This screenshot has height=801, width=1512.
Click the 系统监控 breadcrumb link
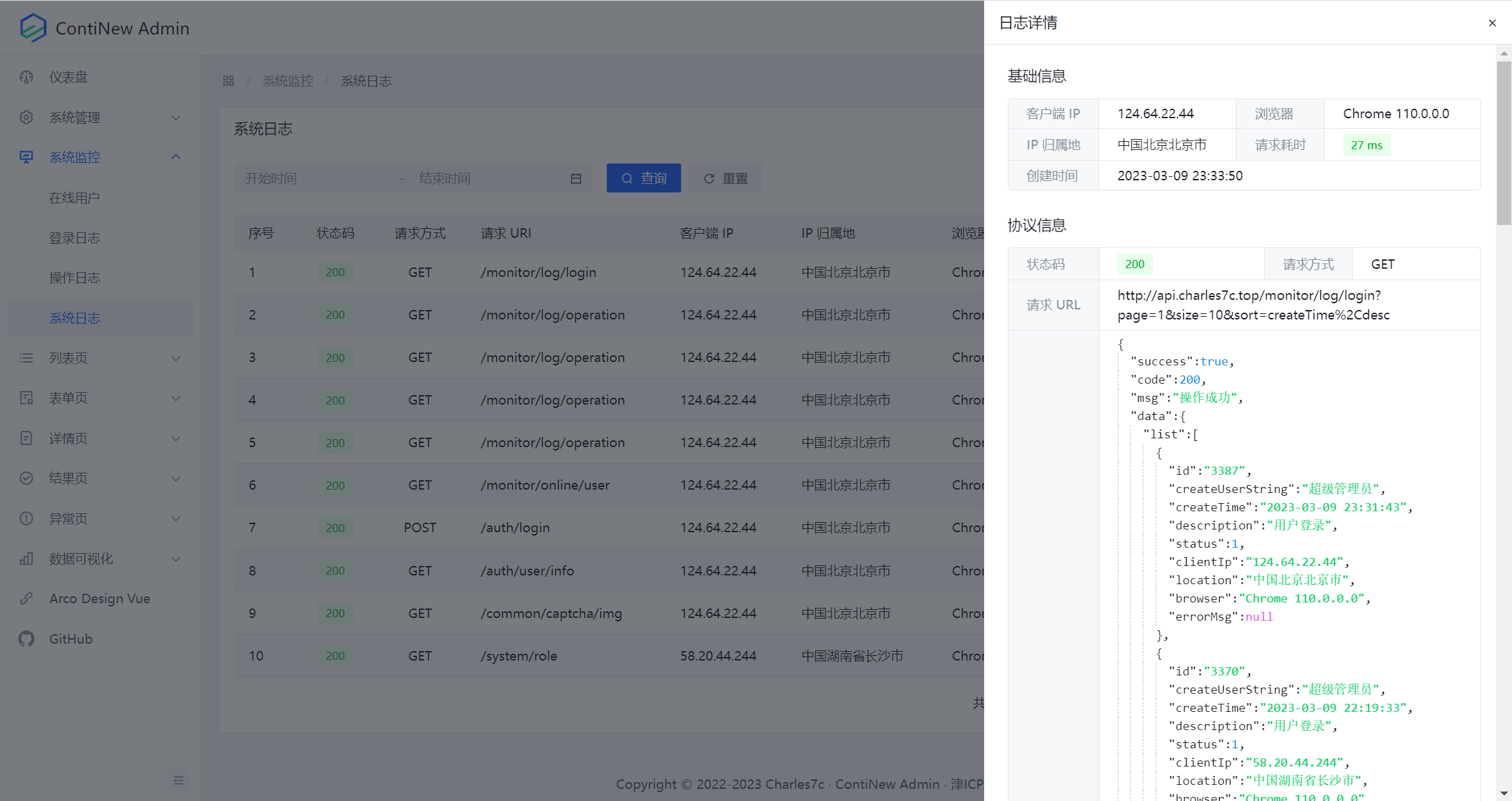pos(288,81)
